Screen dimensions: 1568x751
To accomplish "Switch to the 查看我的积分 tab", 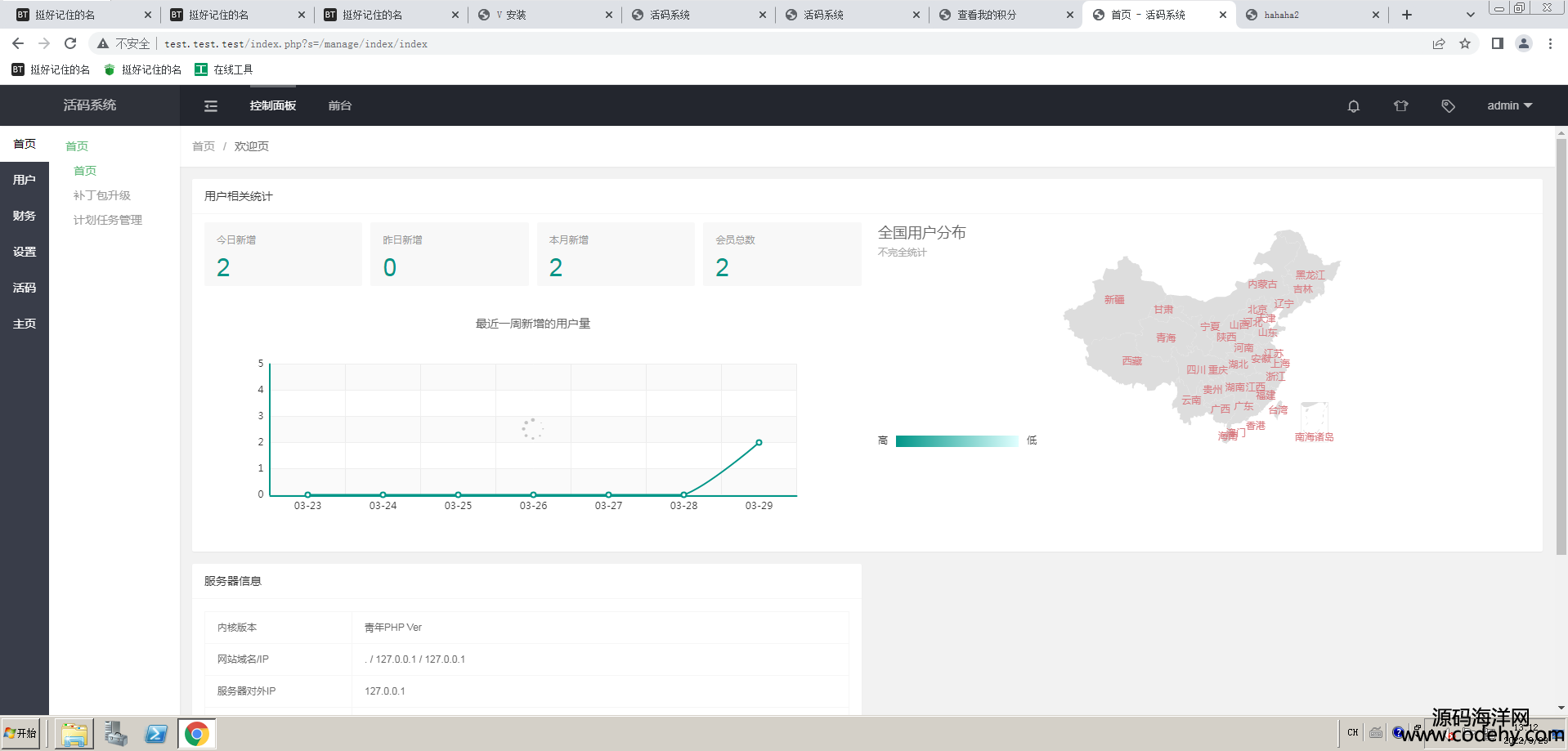I will 1006,15.
